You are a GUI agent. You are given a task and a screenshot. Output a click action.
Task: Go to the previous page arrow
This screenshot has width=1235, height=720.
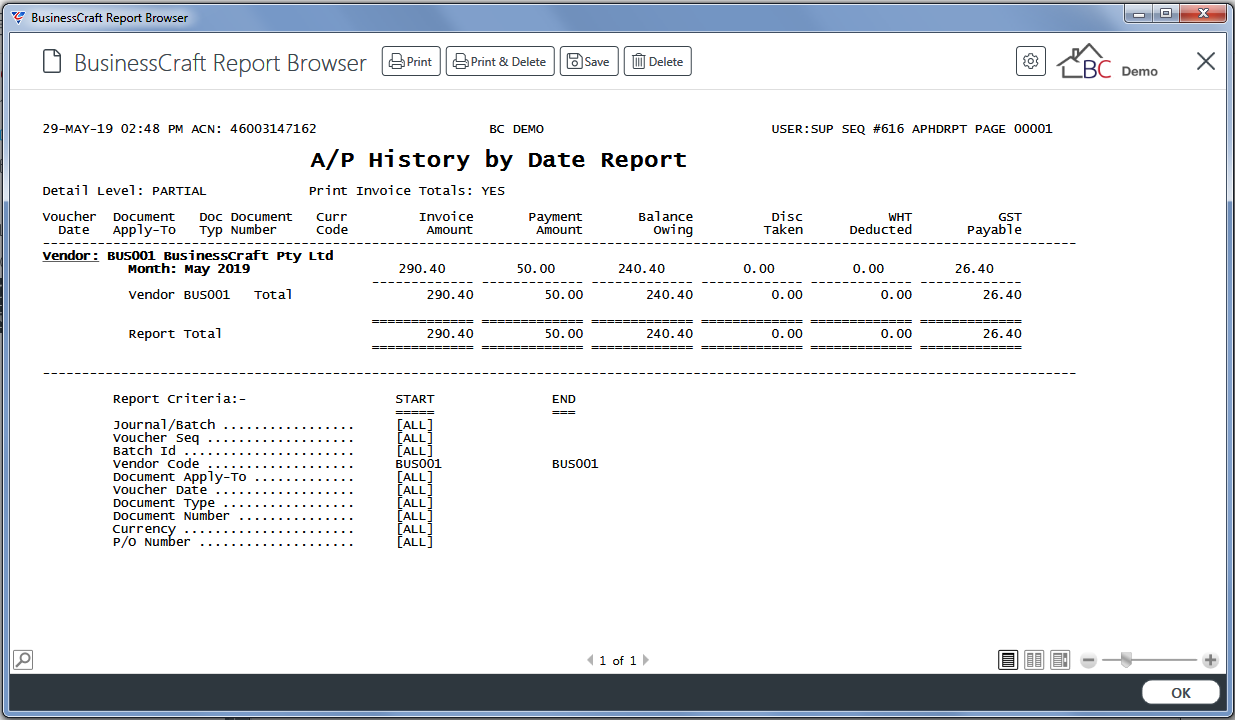[590, 660]
